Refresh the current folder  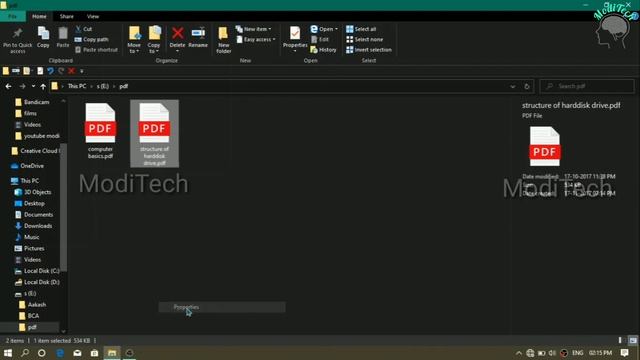(527, 87)
